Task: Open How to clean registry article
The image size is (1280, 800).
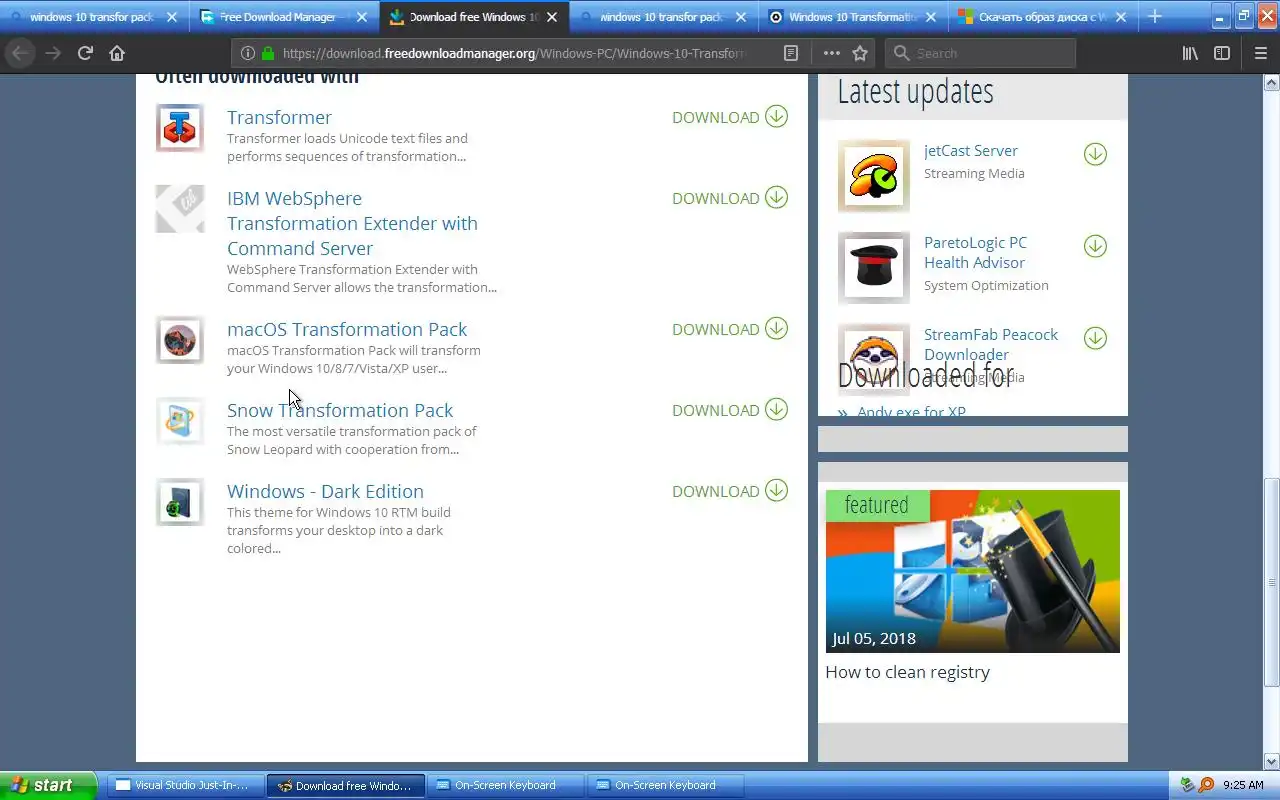Action: coord(907,672)
